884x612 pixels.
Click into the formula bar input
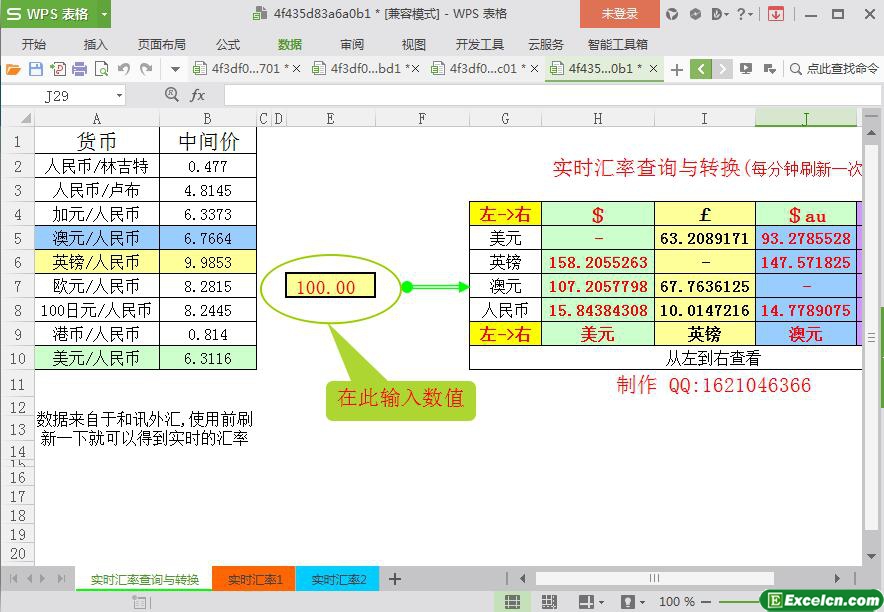pyautogui.click(x=552, y=95)
